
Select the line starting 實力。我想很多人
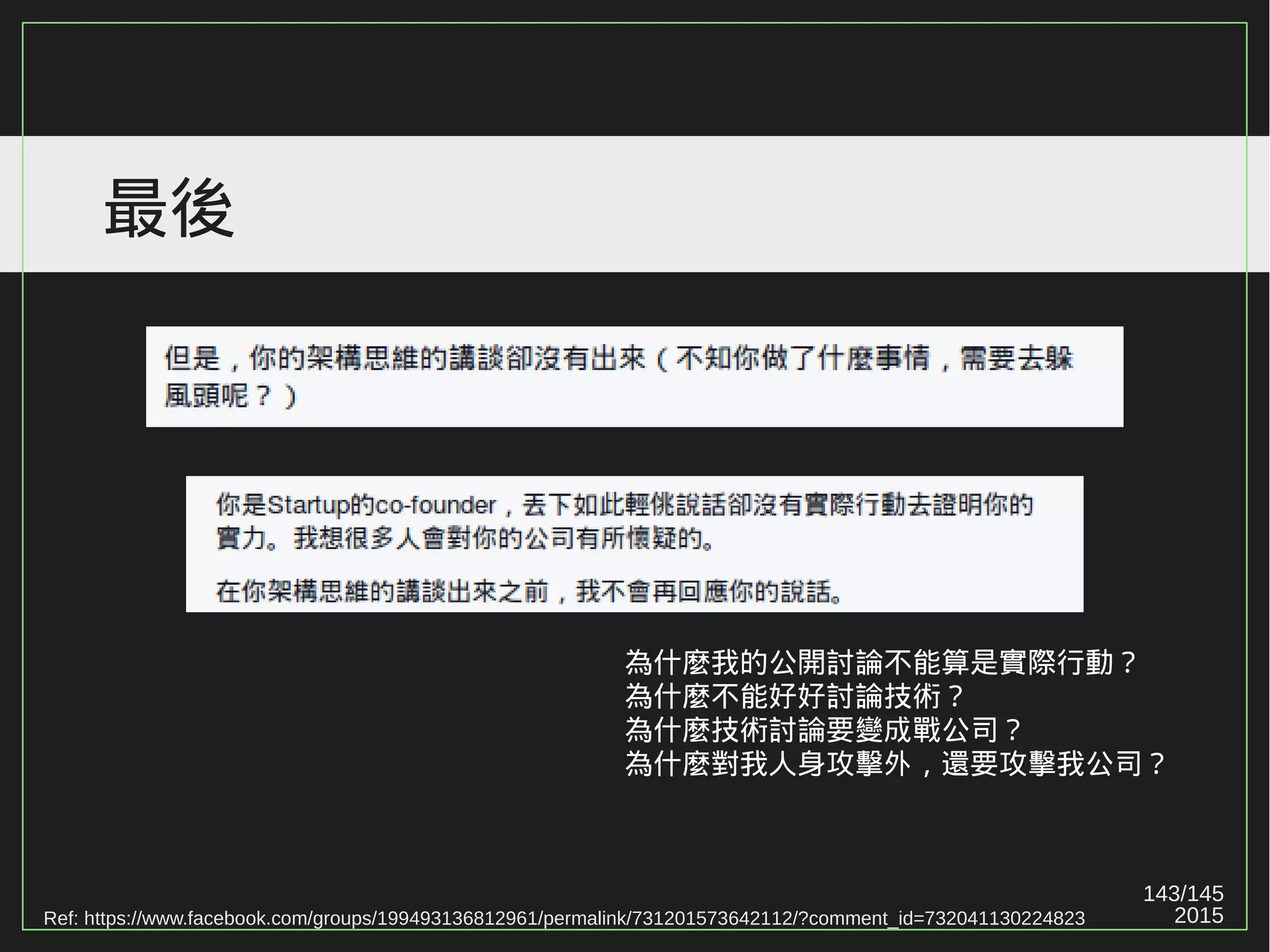click(465, 538)
